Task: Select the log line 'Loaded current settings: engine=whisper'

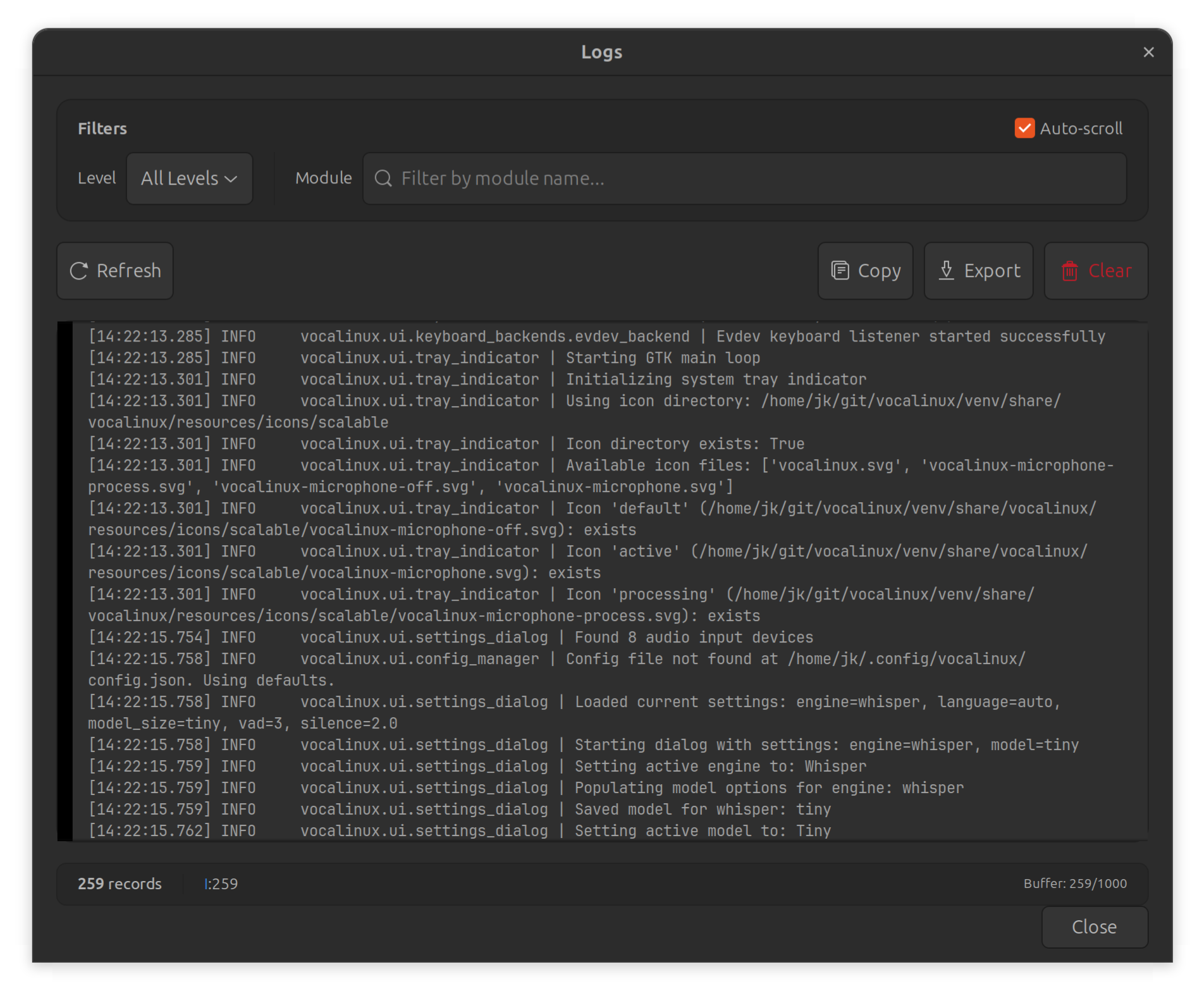Action: point(575,713)
